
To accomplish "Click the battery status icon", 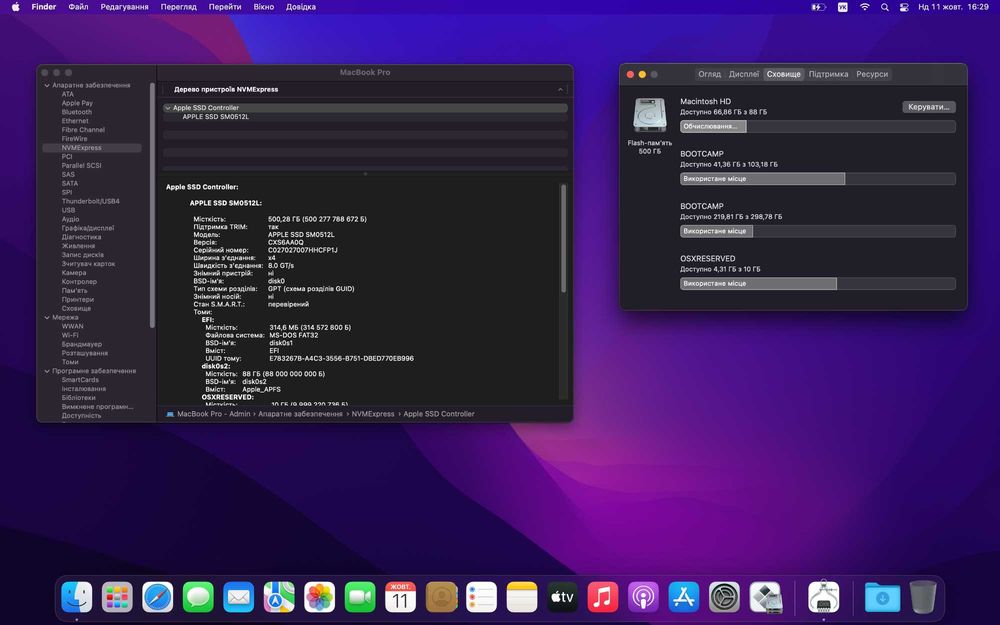I will (818, 7).
